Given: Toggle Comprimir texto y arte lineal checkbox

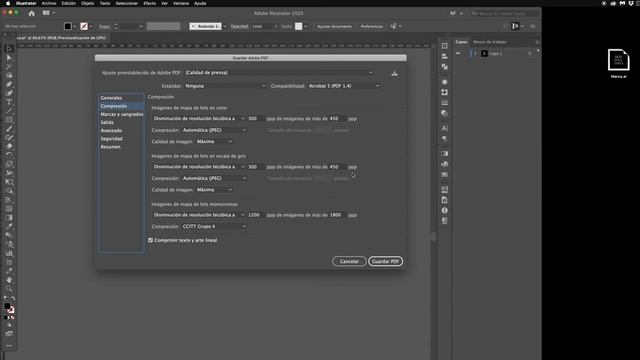Looking at the screenshot, I should click(151, 240).
